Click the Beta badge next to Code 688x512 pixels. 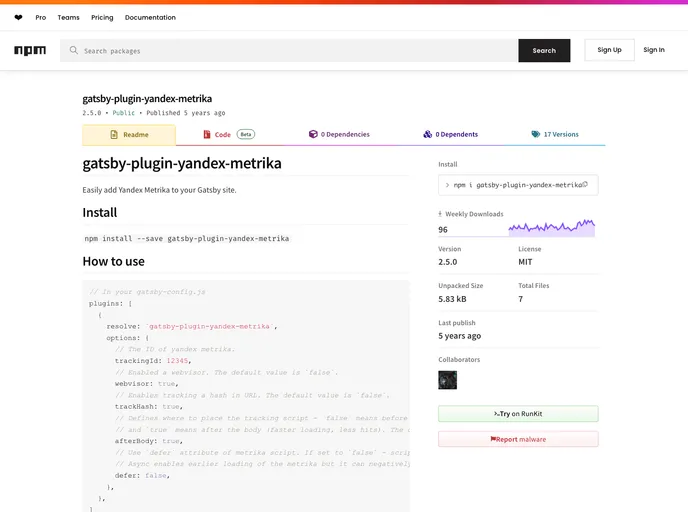[246, 134]
